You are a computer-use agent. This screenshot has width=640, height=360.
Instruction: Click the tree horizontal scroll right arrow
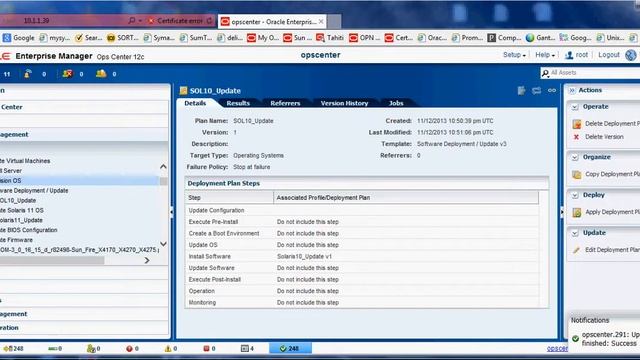click(147, 260)
